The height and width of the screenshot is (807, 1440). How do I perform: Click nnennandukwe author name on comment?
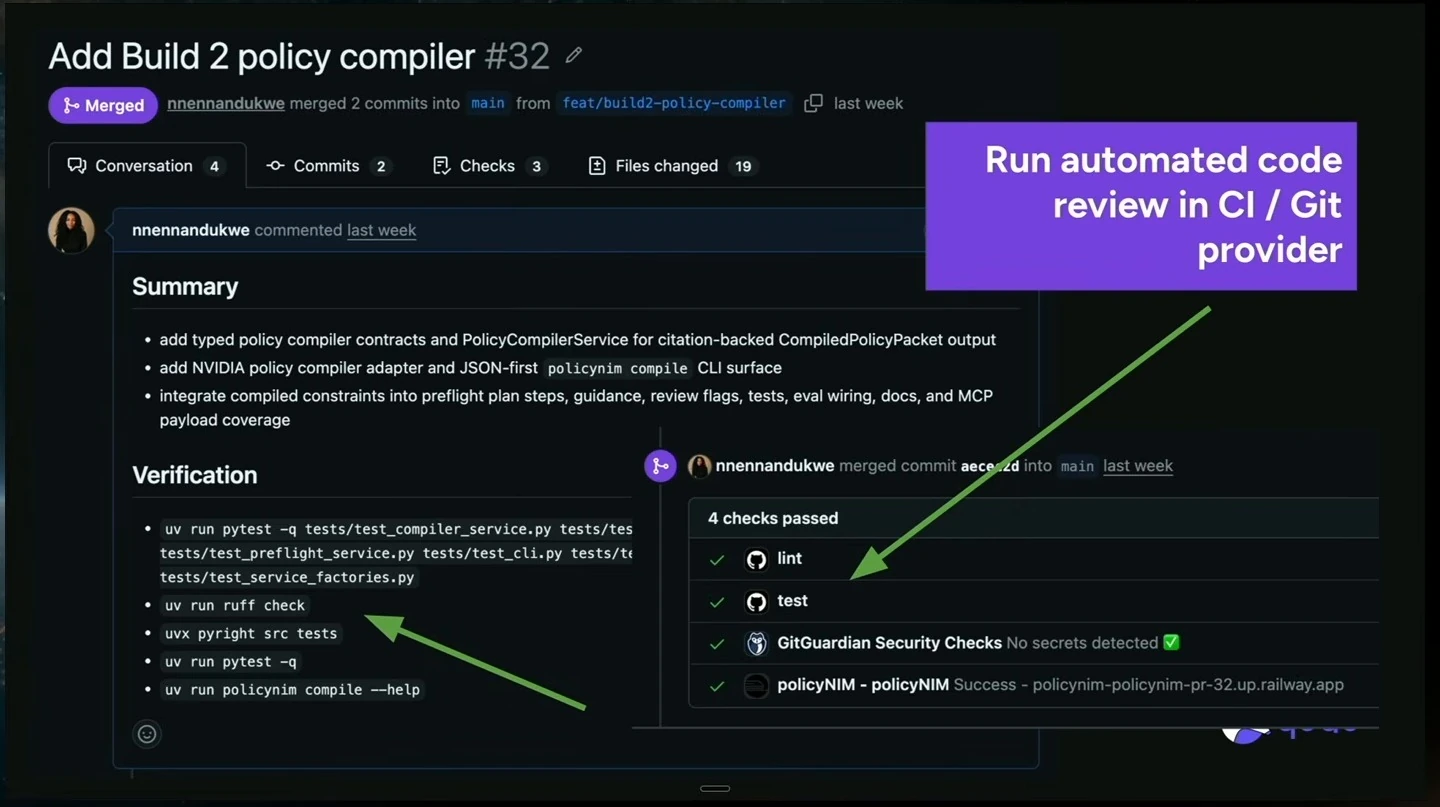191,230
